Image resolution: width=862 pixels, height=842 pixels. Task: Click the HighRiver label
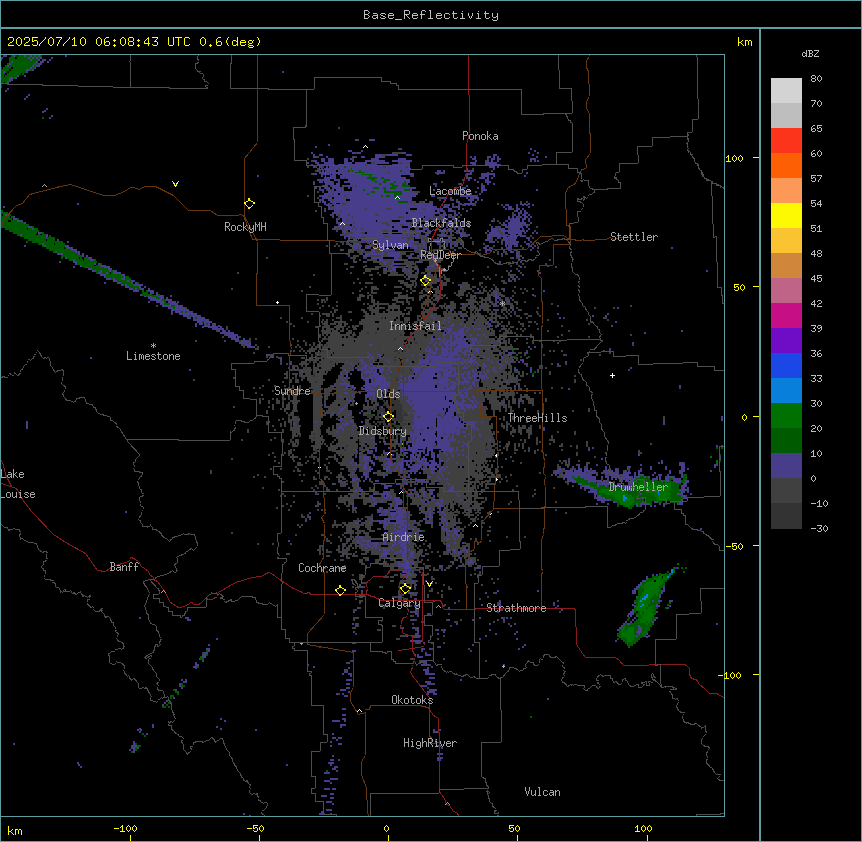(430, 743)
